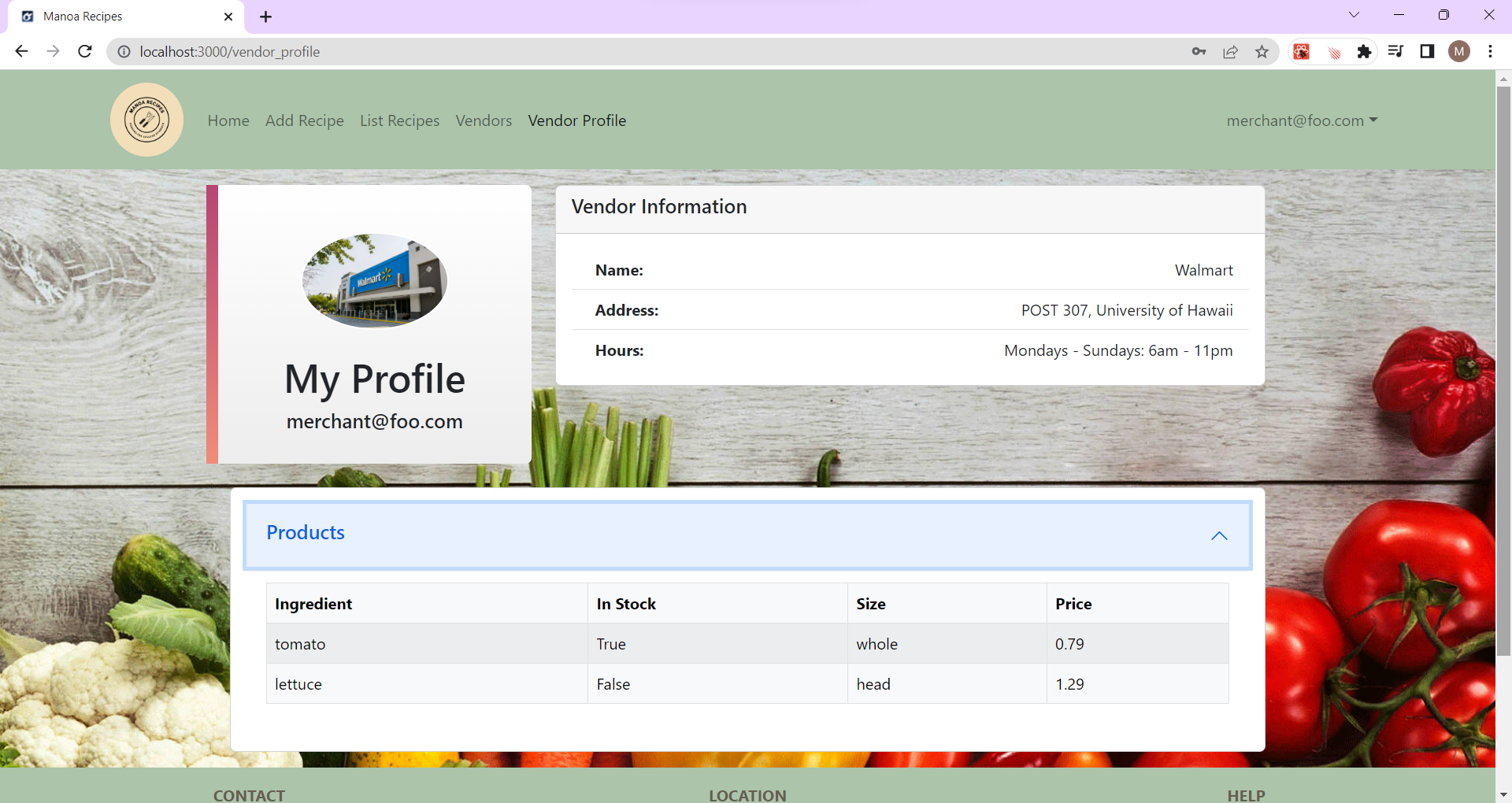The image size is (1512, 803).
Task: Share this page icon
Action: click(1230, 51)
